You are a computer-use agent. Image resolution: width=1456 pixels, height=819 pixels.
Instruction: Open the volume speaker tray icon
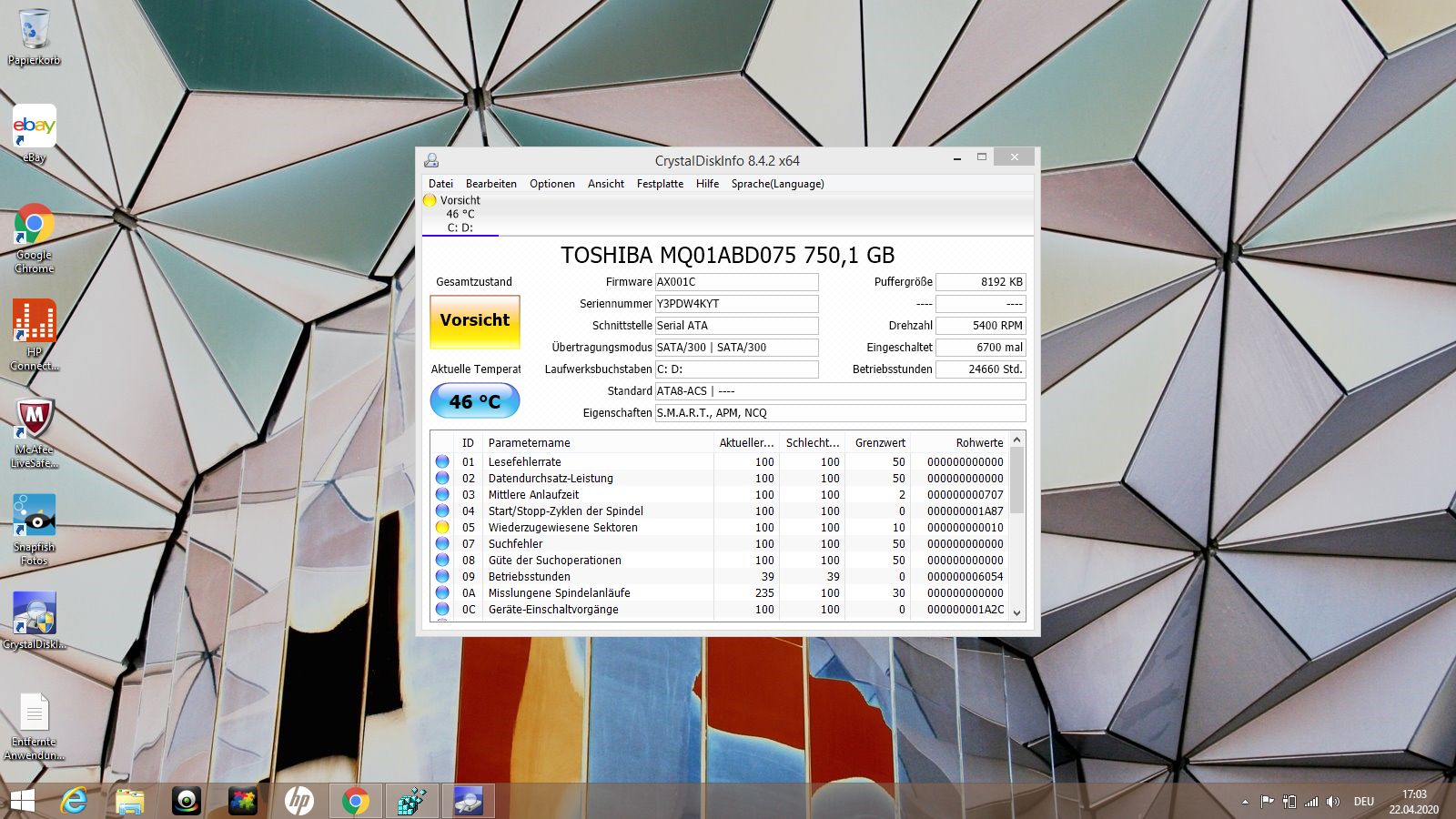tap(1333, 802)
